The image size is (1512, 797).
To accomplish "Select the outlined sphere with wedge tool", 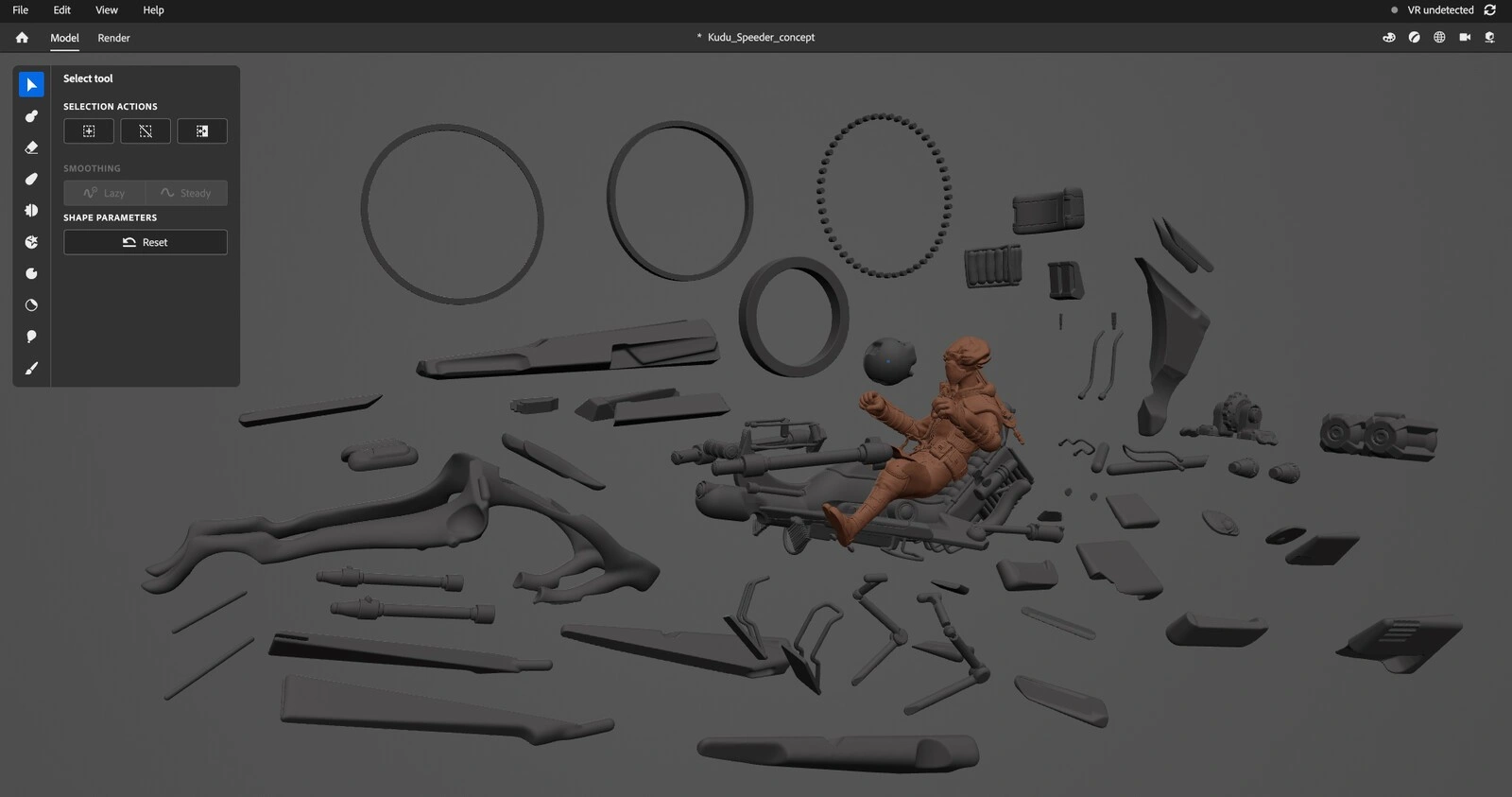I will click(31, 304).
